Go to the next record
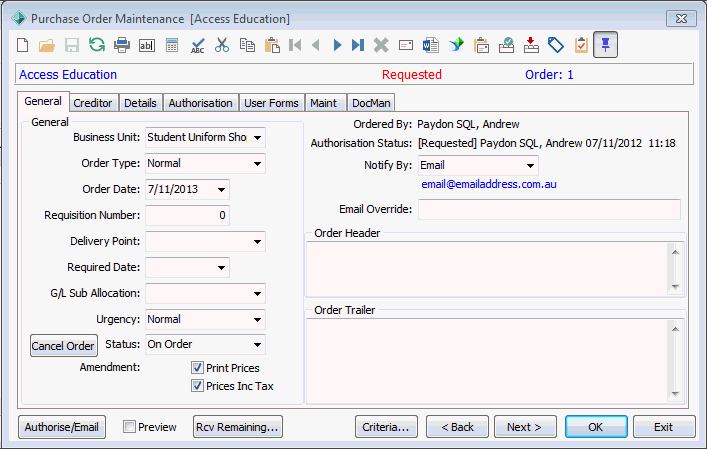 [x=337, y=45]
